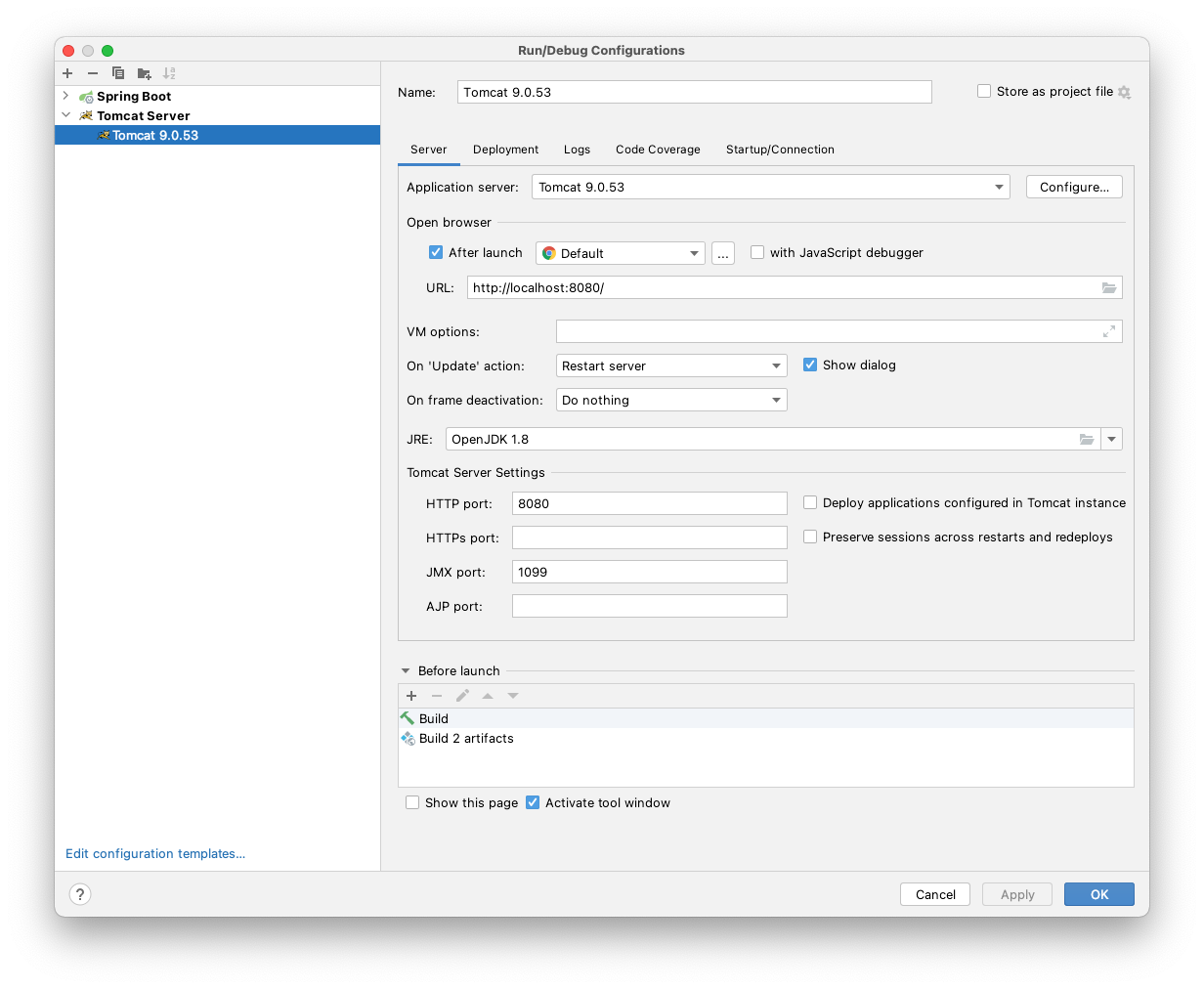1204x989 pixels.
Task: Focus the AJP port field
Action: pos(650,606)
